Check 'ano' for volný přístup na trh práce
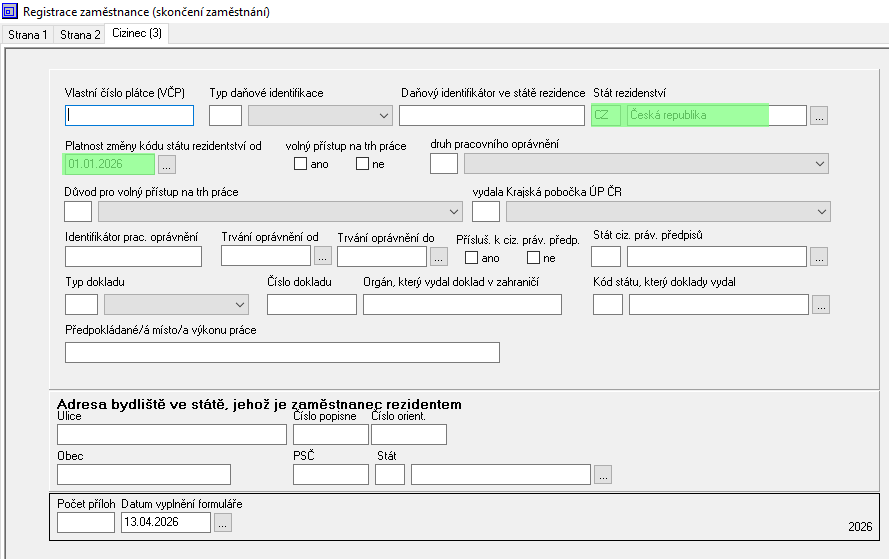This screenshot has width=889, height=559. pyautogui.click(x=300, y=164)
